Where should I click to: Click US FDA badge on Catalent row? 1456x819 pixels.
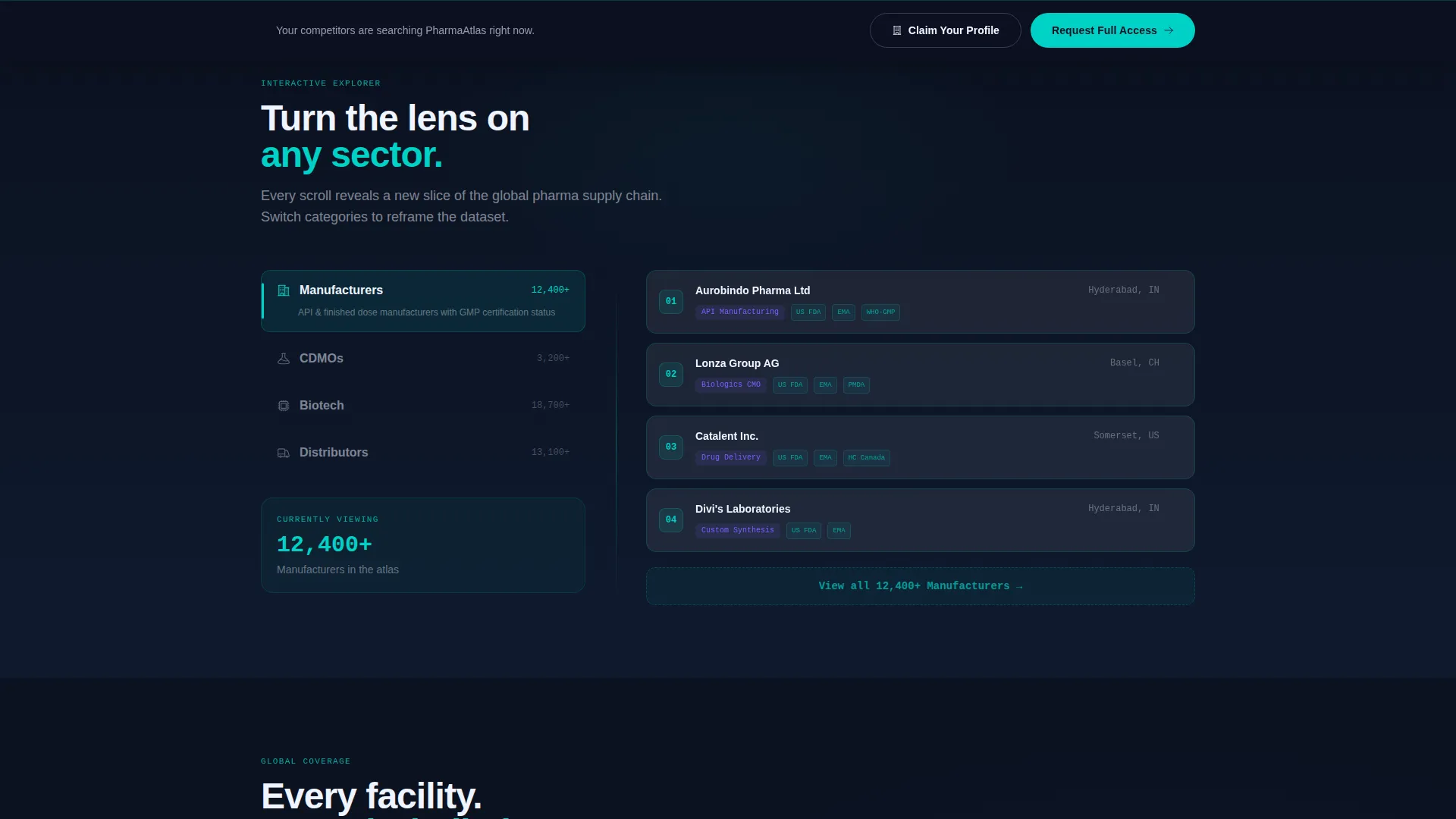(x=790, y=458)
